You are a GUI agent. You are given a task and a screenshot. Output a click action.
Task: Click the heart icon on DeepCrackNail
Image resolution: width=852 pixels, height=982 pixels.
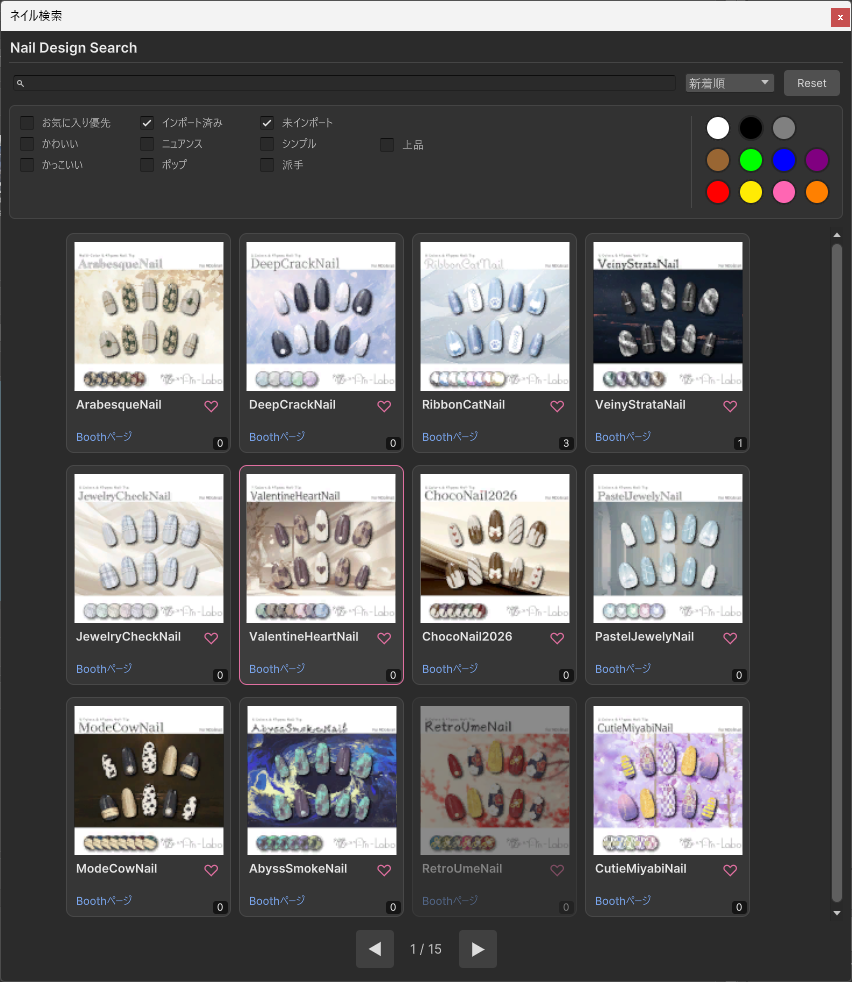pyautogui.click(x=384, y=406)
